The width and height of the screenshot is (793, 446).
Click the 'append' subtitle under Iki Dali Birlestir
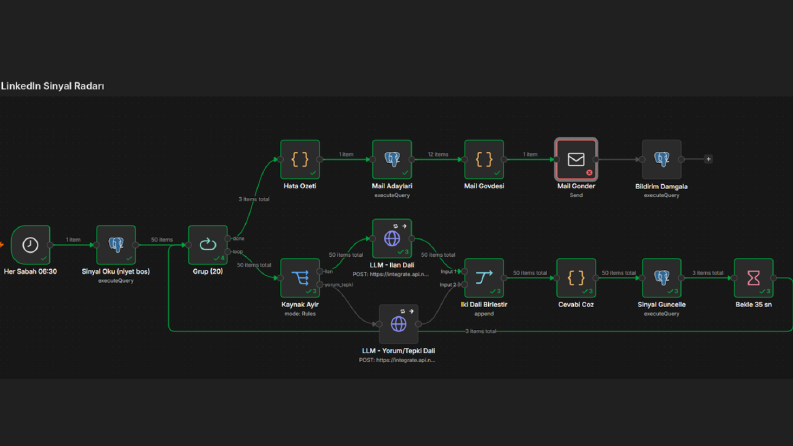(x=484, y=314)
